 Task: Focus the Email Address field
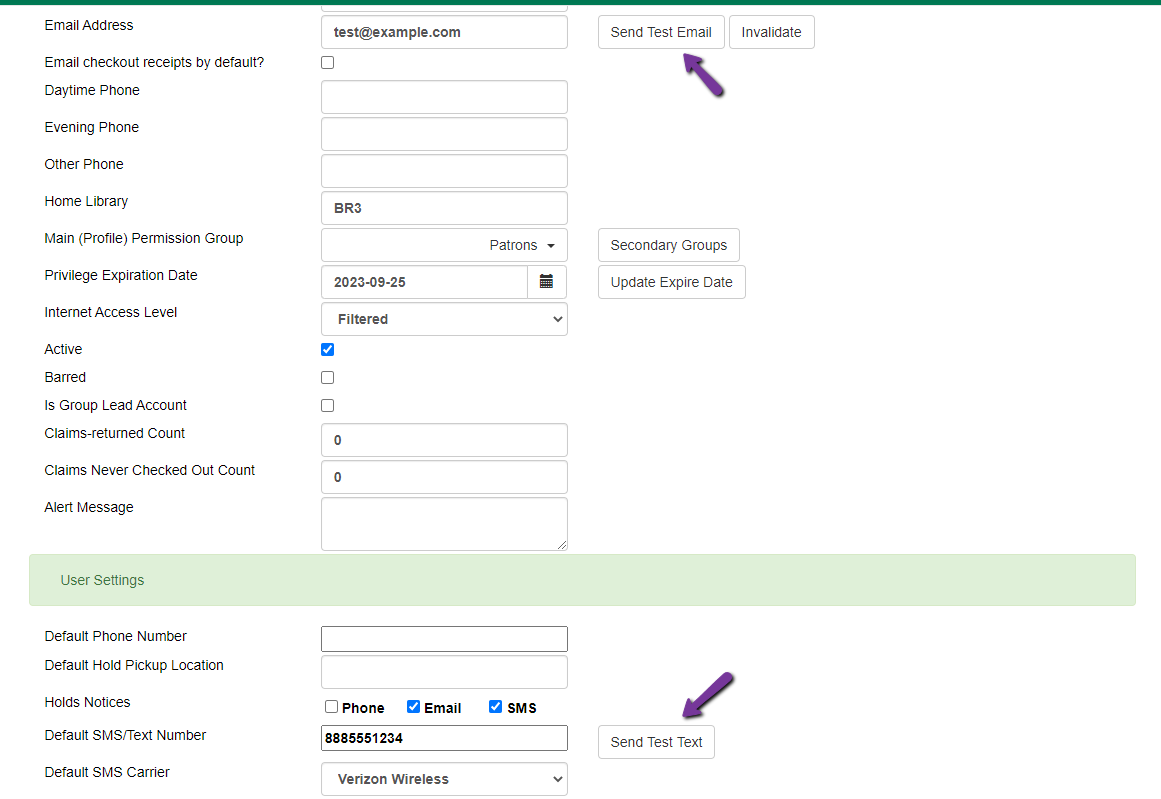[444, 33]
